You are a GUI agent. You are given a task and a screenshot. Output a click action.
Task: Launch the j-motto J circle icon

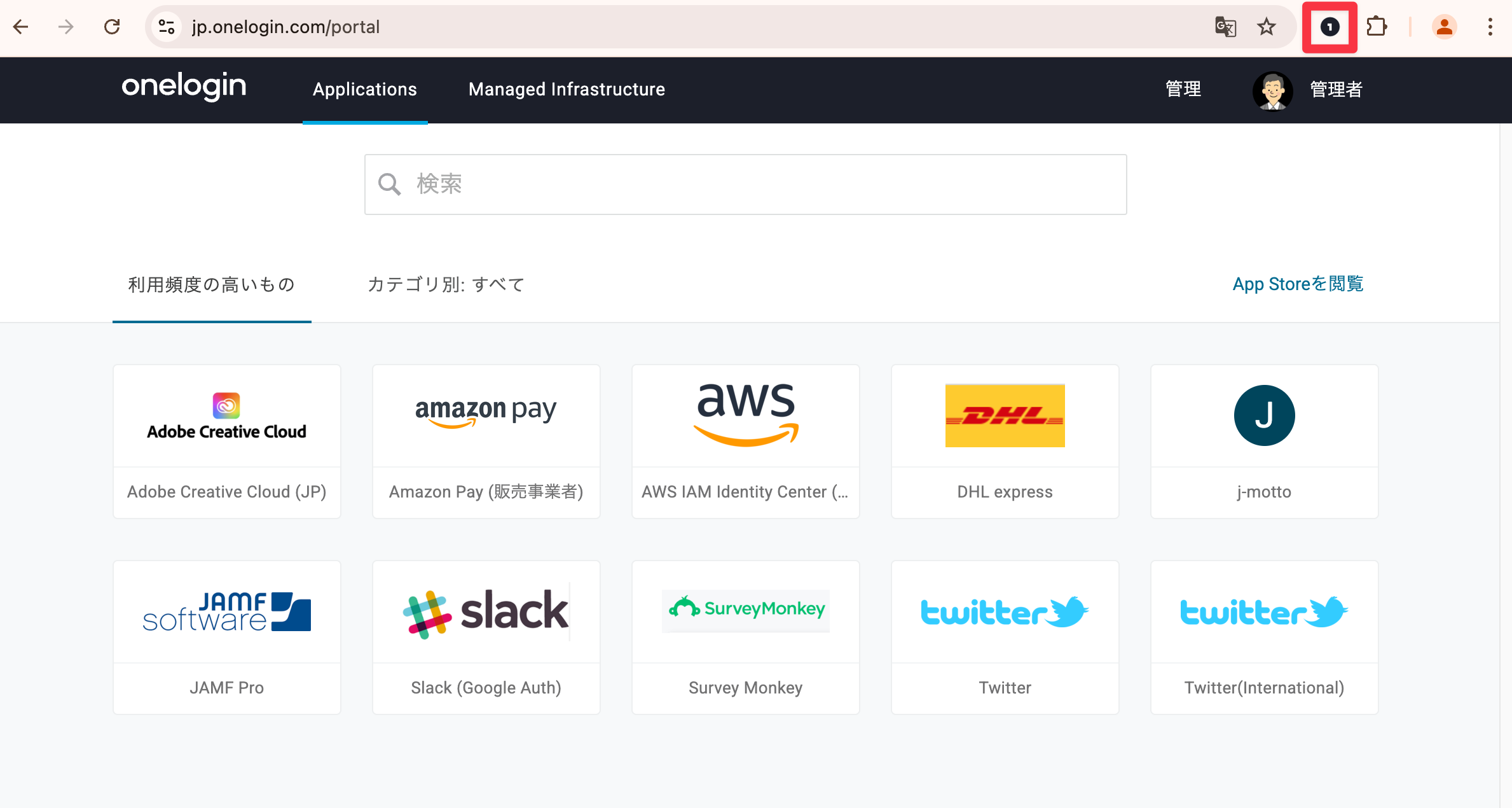click(x=1264, y=415)
